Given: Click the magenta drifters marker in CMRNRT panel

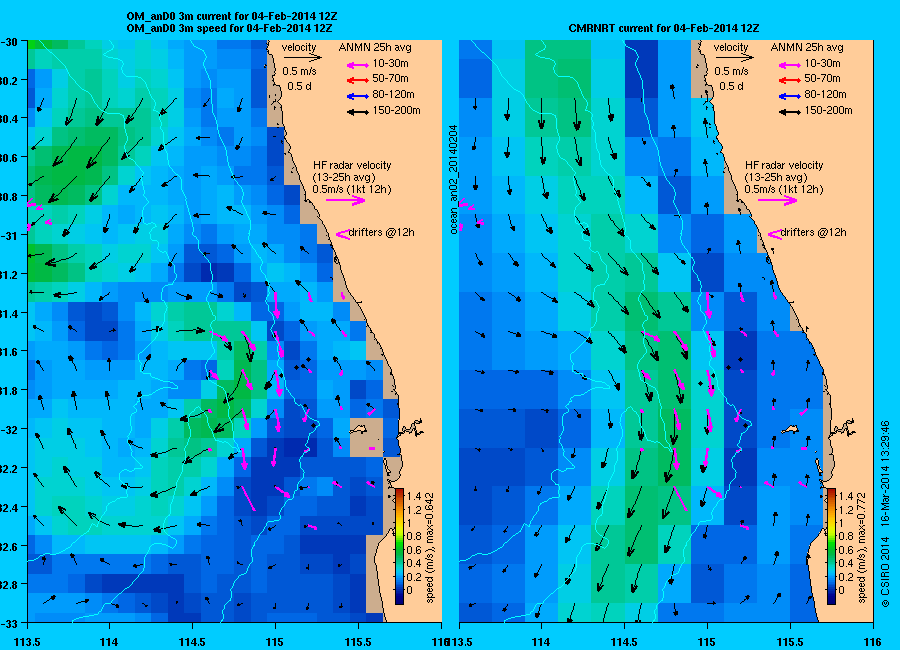Looking at the screenshot, I should click(x=775, y=234).
